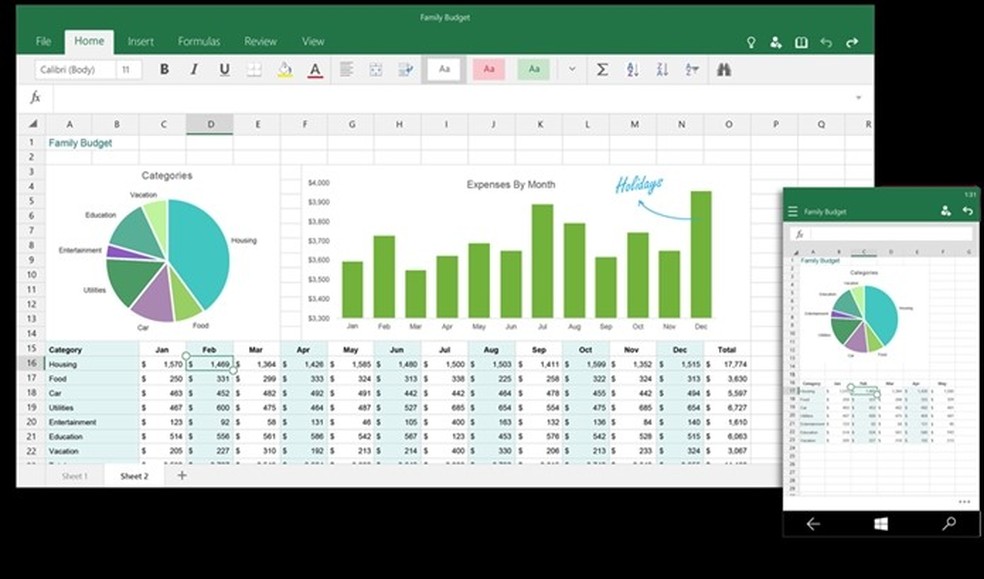Switch to the Formulas ribbon tab
Viewport: 984px width, 579px height.
(199, 41)
